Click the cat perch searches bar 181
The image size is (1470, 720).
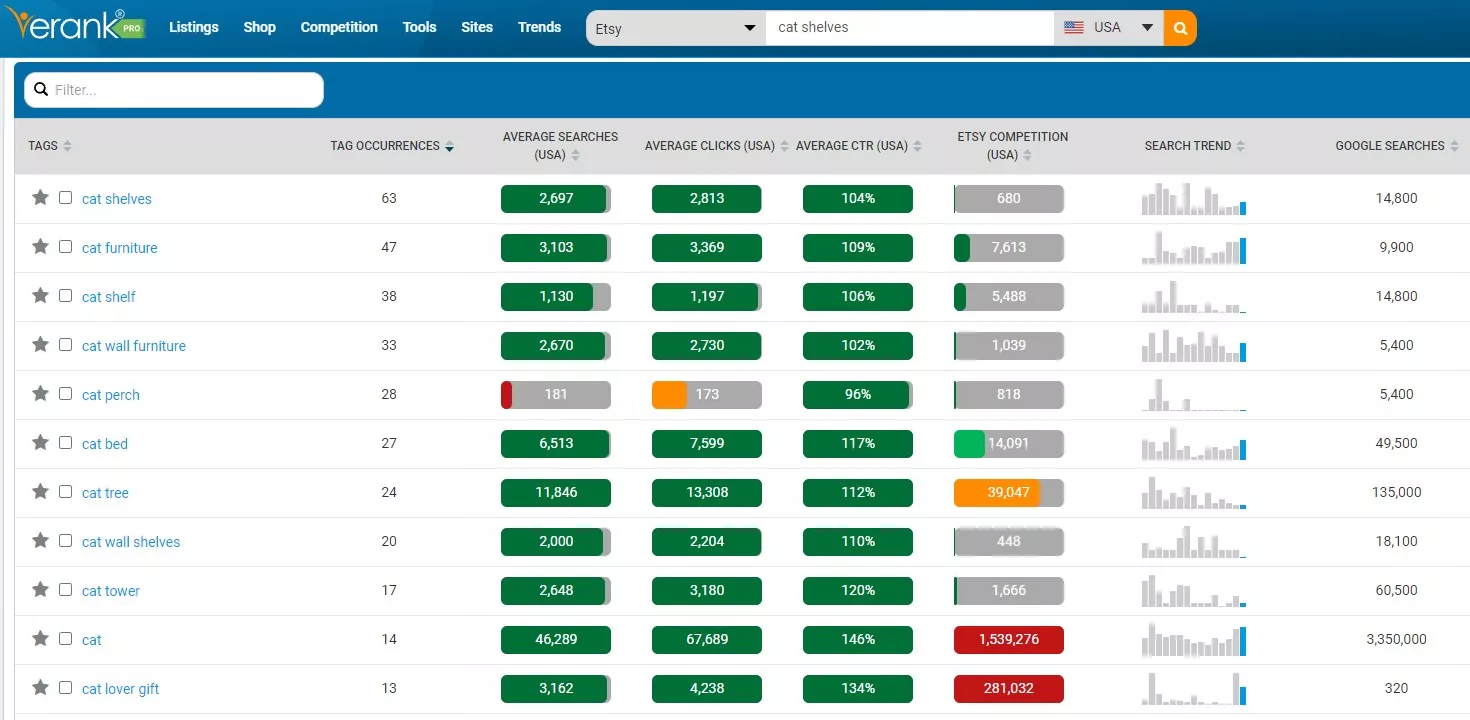pos(556,394)
